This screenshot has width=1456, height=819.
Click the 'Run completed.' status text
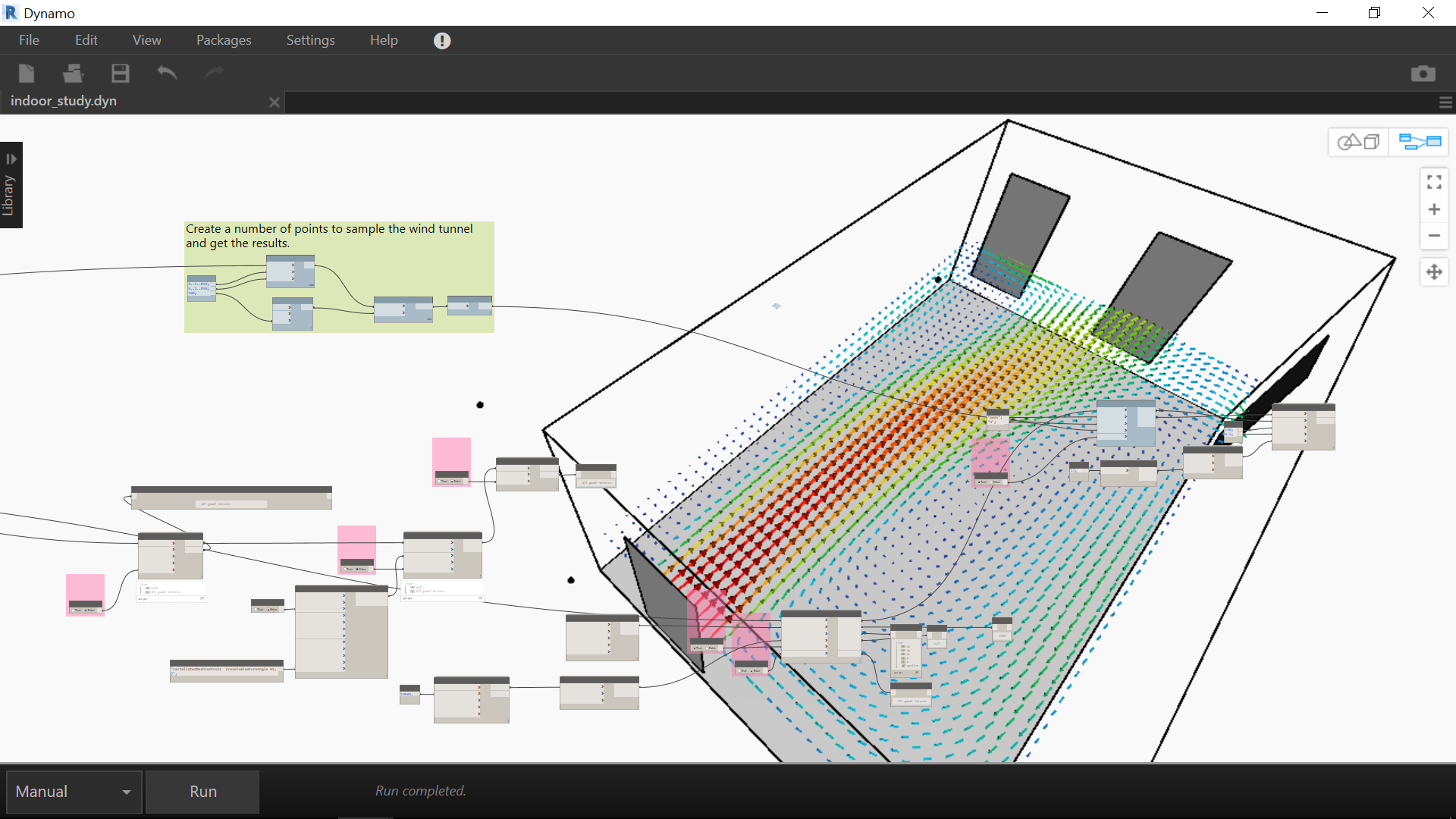point(421,791)
